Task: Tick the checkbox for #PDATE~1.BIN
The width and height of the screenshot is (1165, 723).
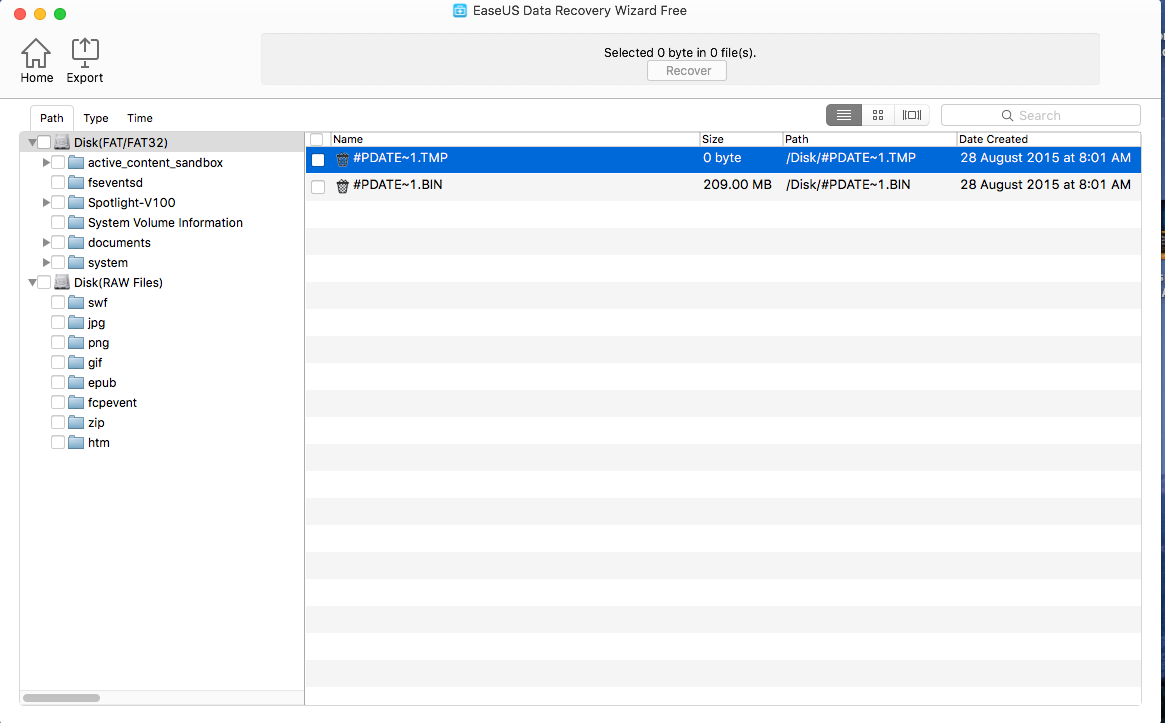Action: tap(318, 187)
